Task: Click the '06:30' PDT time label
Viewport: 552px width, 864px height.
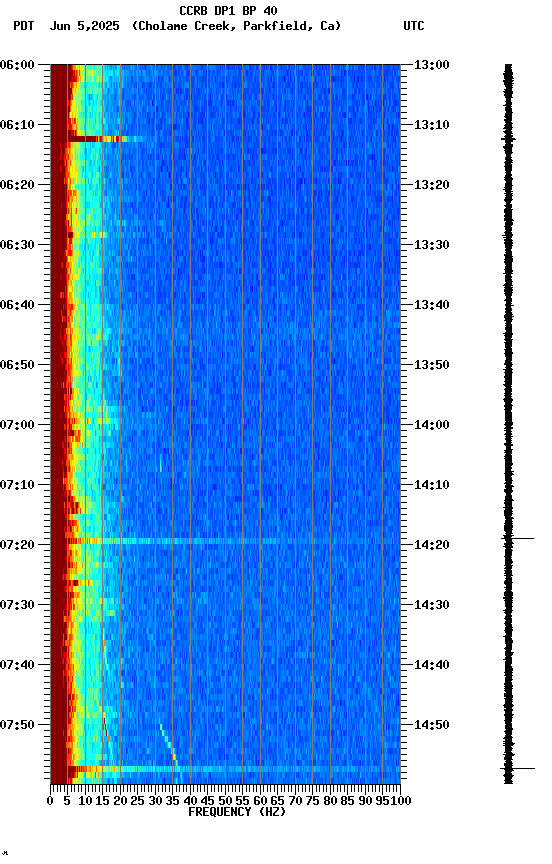Action: coord(17,245)
